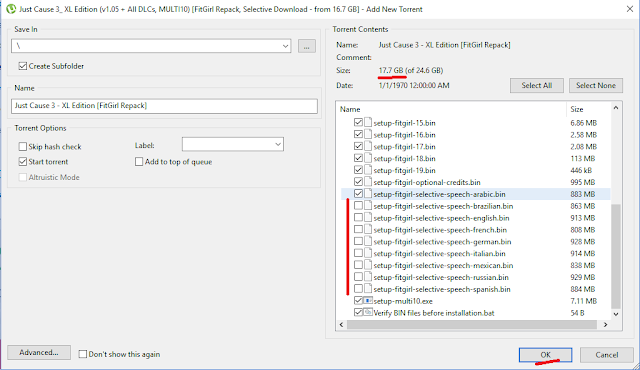Click the uTorrent logo icon in title bar
This screenshot has width=640, height=370.
tap(11, 9)
